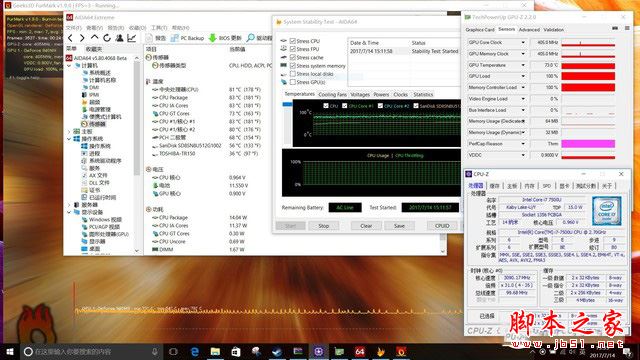Select Stability Test Started log row
640x360 pixels.
click(x=404, y=51)
